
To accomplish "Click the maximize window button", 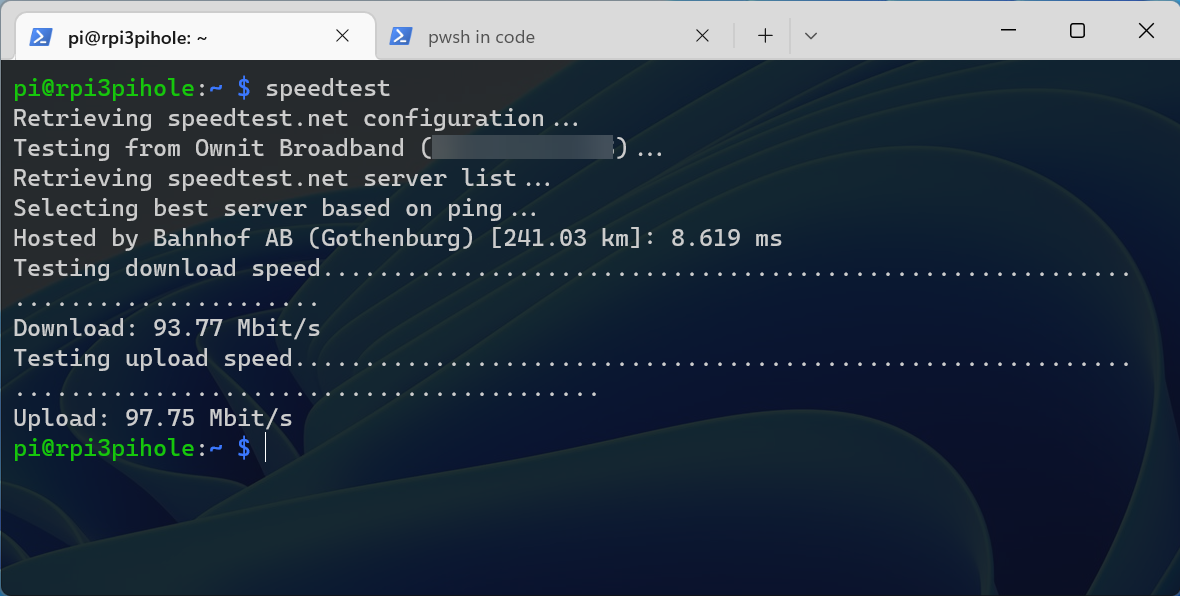I will [1077, 31].
